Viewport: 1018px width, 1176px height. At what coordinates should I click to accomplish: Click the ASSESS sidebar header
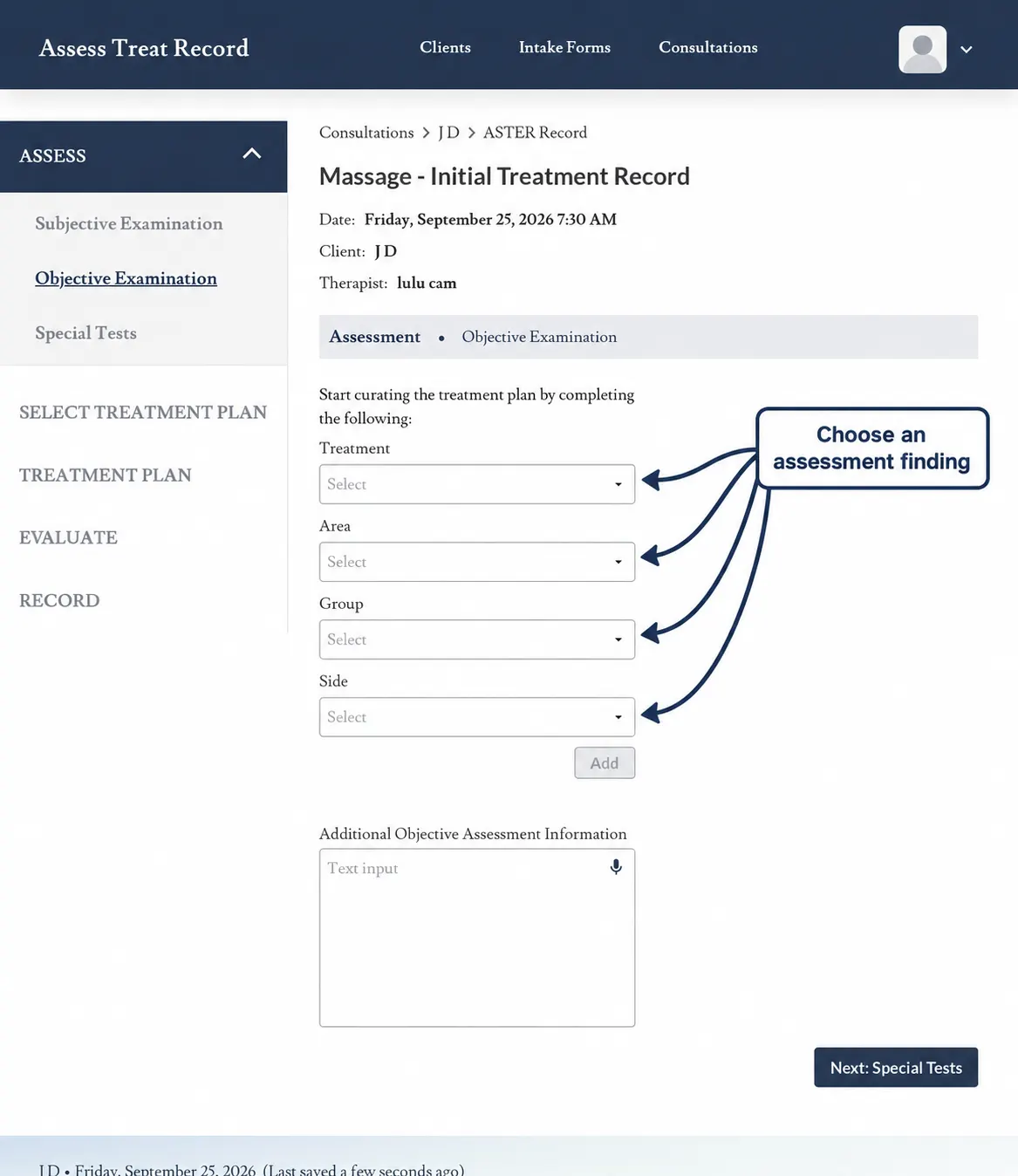143,156
